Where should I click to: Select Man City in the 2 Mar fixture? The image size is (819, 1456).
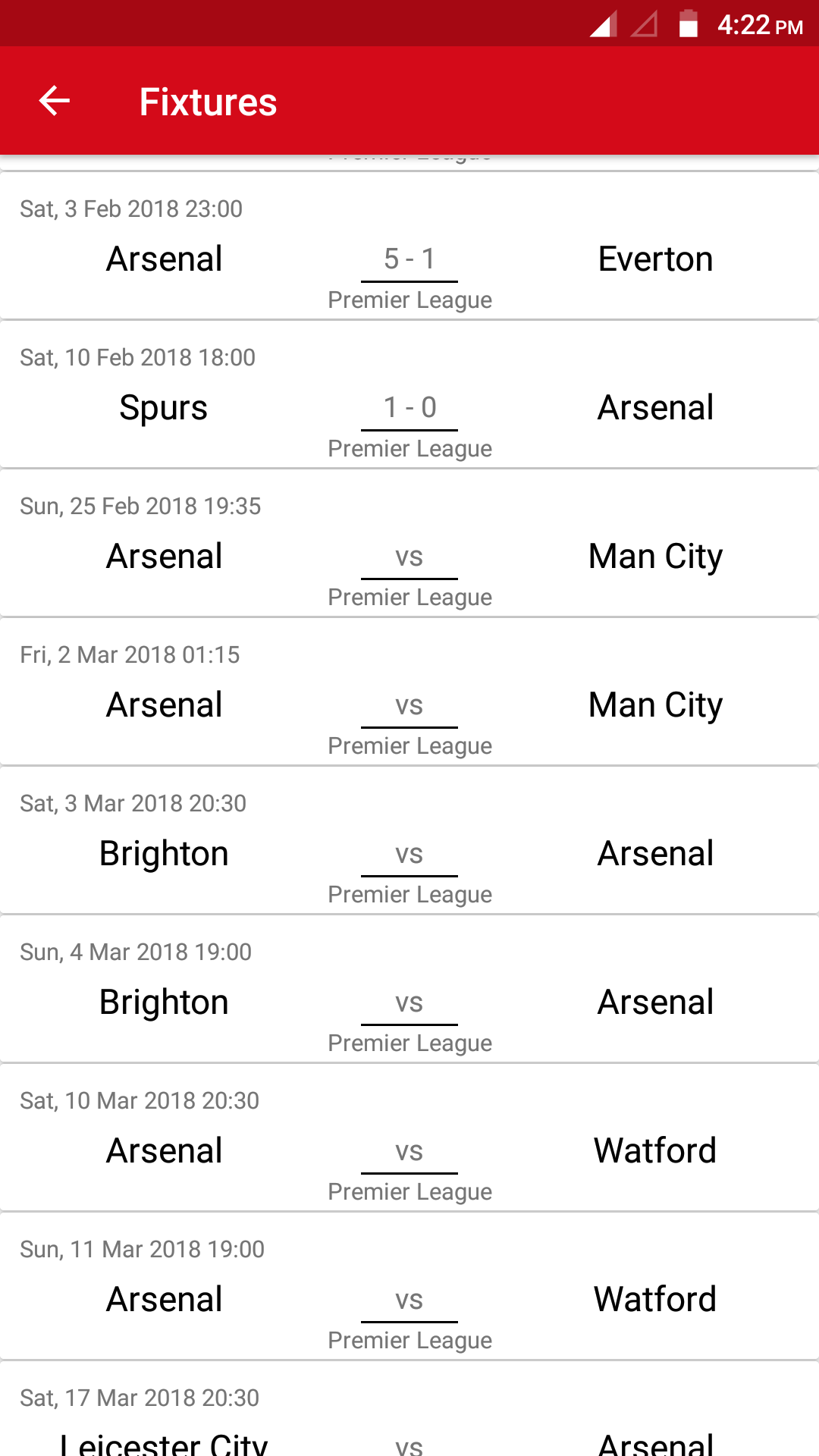point(655,705)
